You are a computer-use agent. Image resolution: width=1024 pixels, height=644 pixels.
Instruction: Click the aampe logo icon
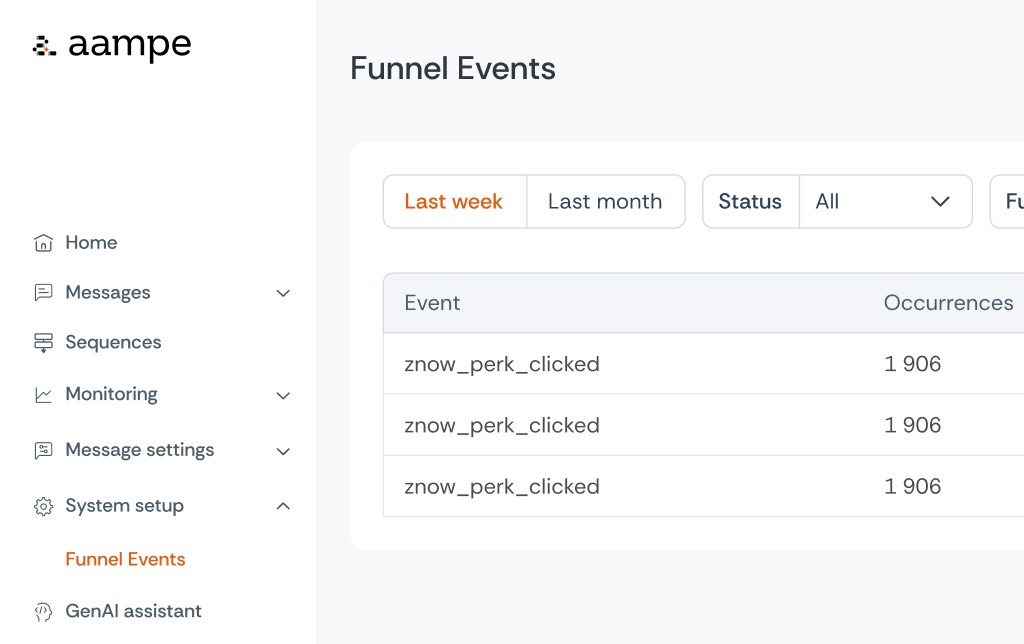click(x=44, y=46)
